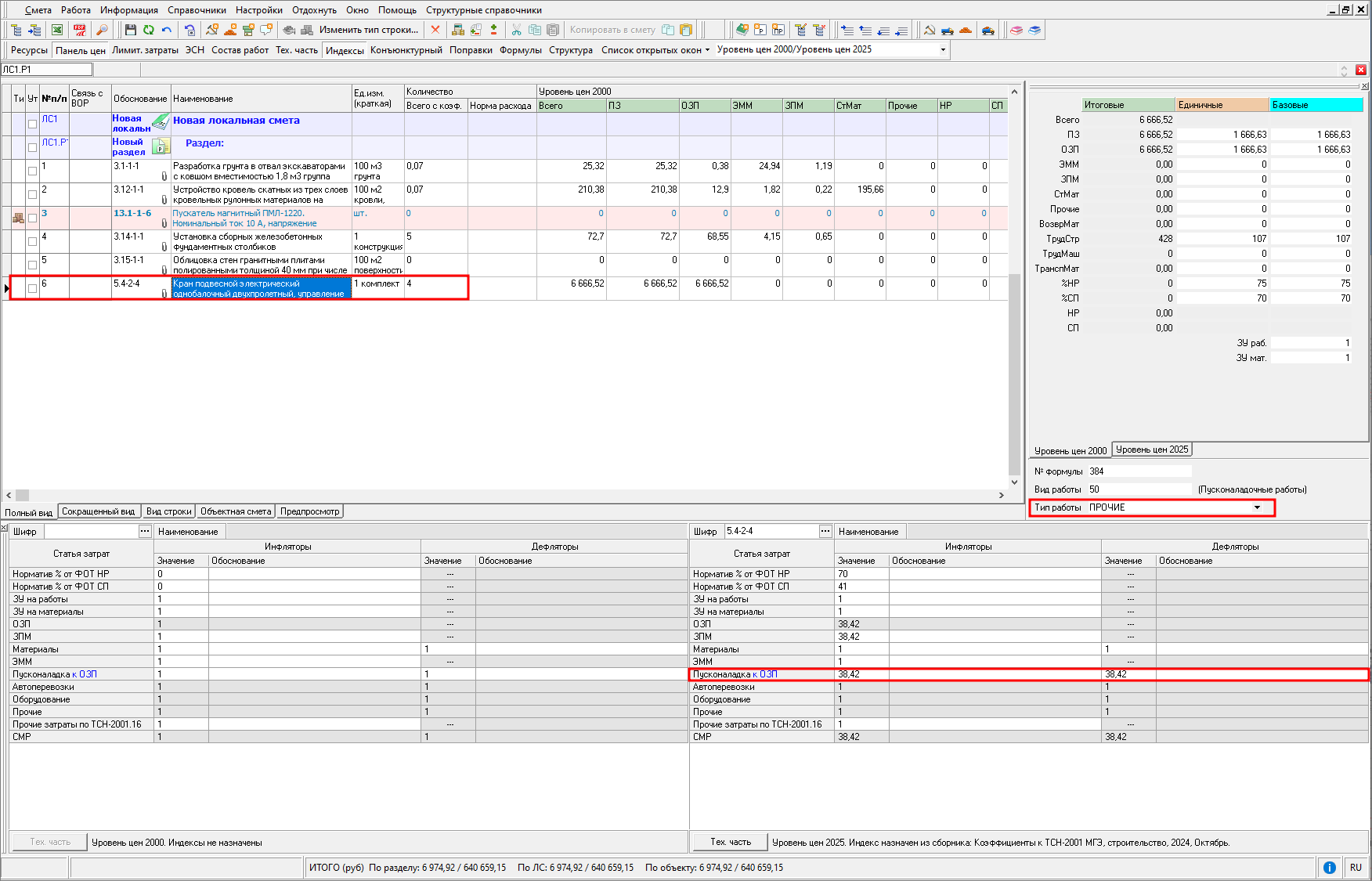Toggle the checkbox in row 6

click(x=32, y=288)
